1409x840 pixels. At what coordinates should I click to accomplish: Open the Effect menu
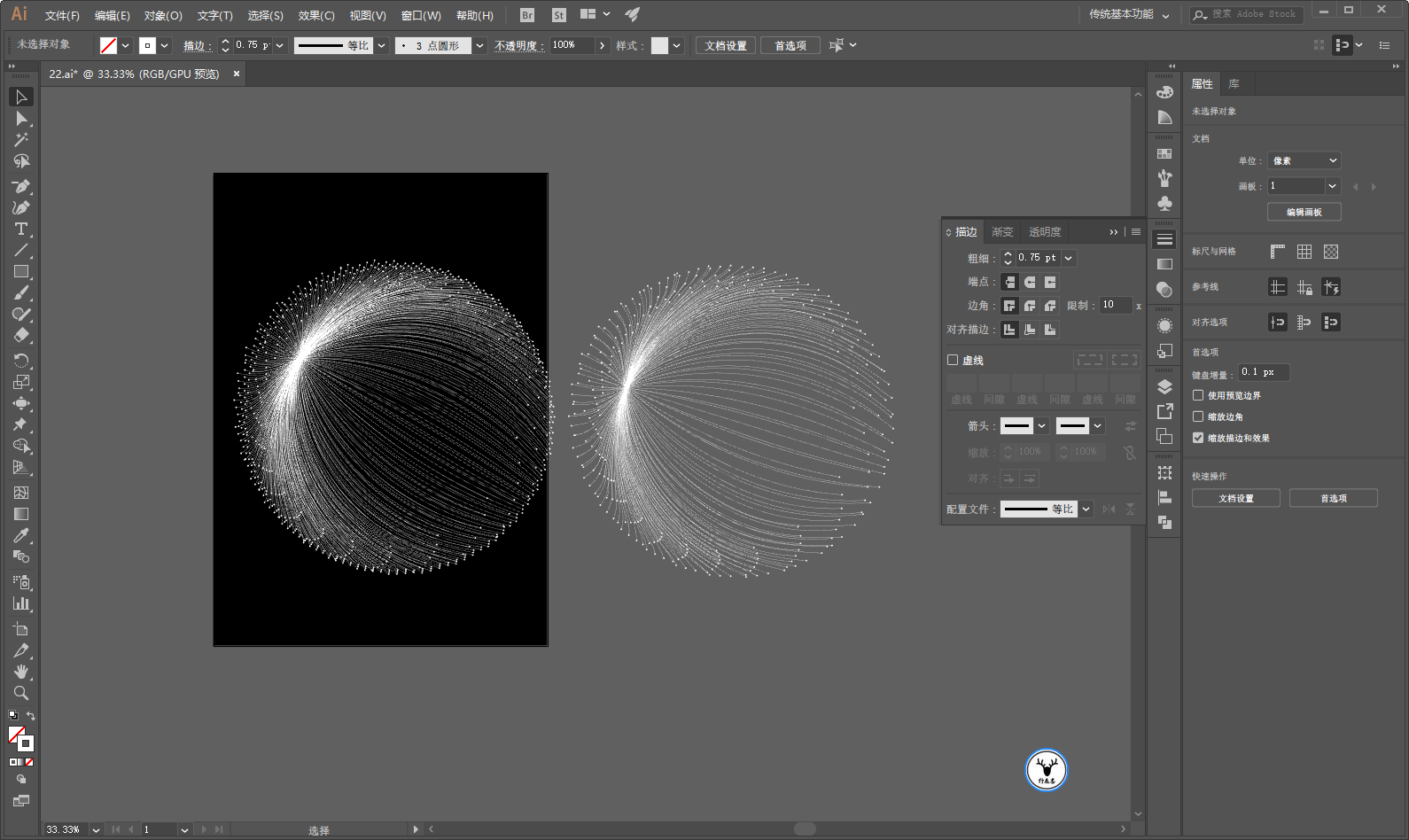click(x=316, y=15)
